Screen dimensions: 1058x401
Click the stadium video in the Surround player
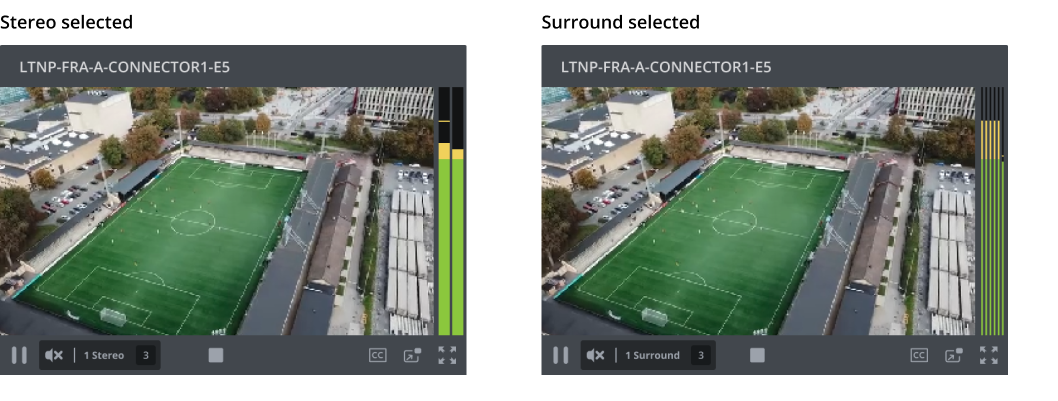click(758, 211)
